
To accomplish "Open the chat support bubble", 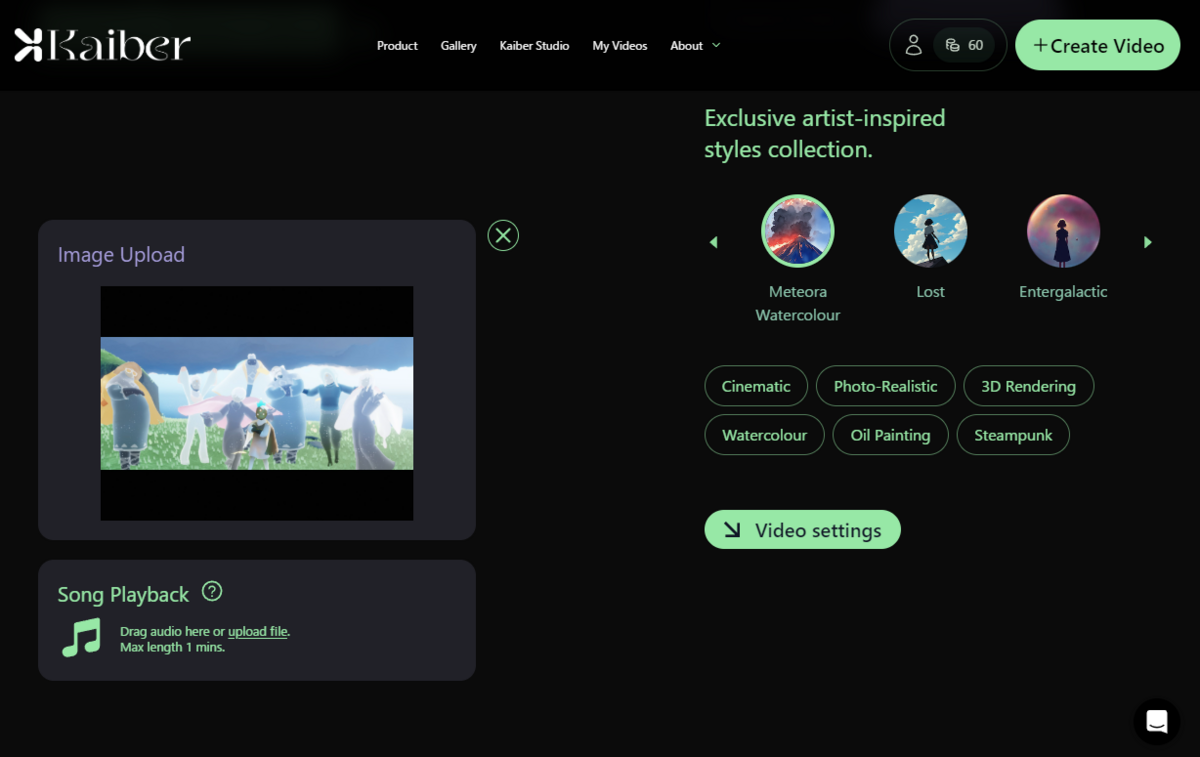I will [x=1157, y=721].
